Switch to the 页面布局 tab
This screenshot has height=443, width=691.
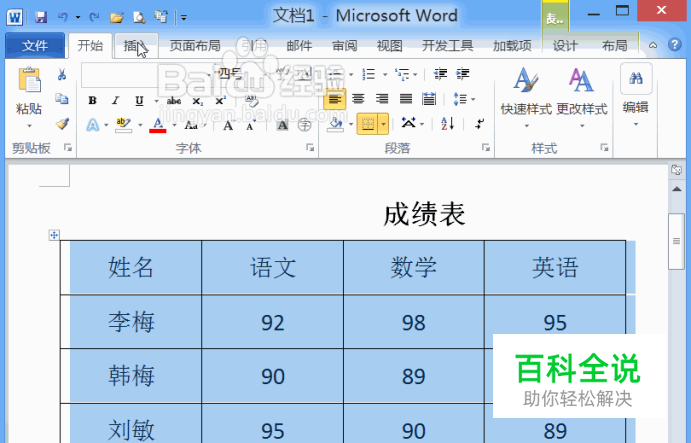pos(195,45)
